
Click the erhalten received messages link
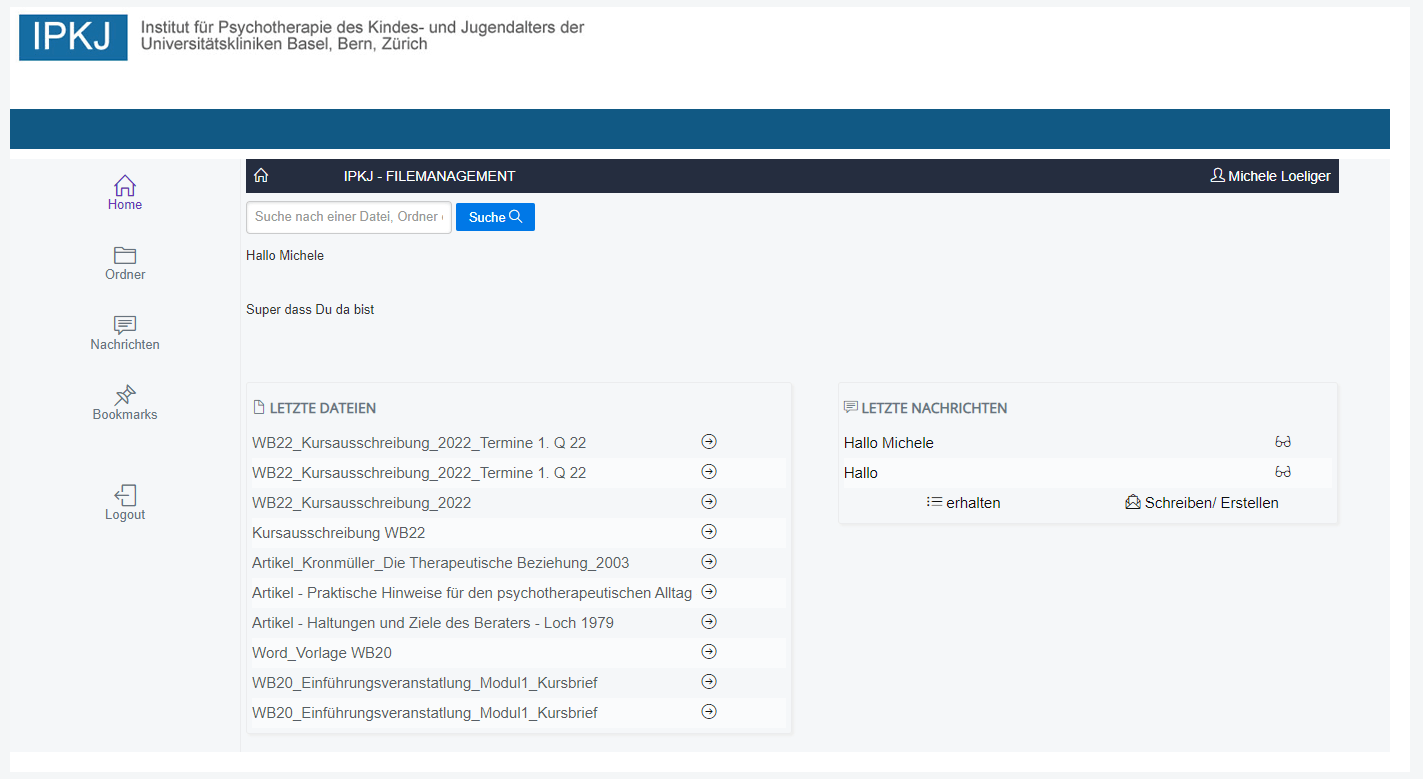[964, 503]
